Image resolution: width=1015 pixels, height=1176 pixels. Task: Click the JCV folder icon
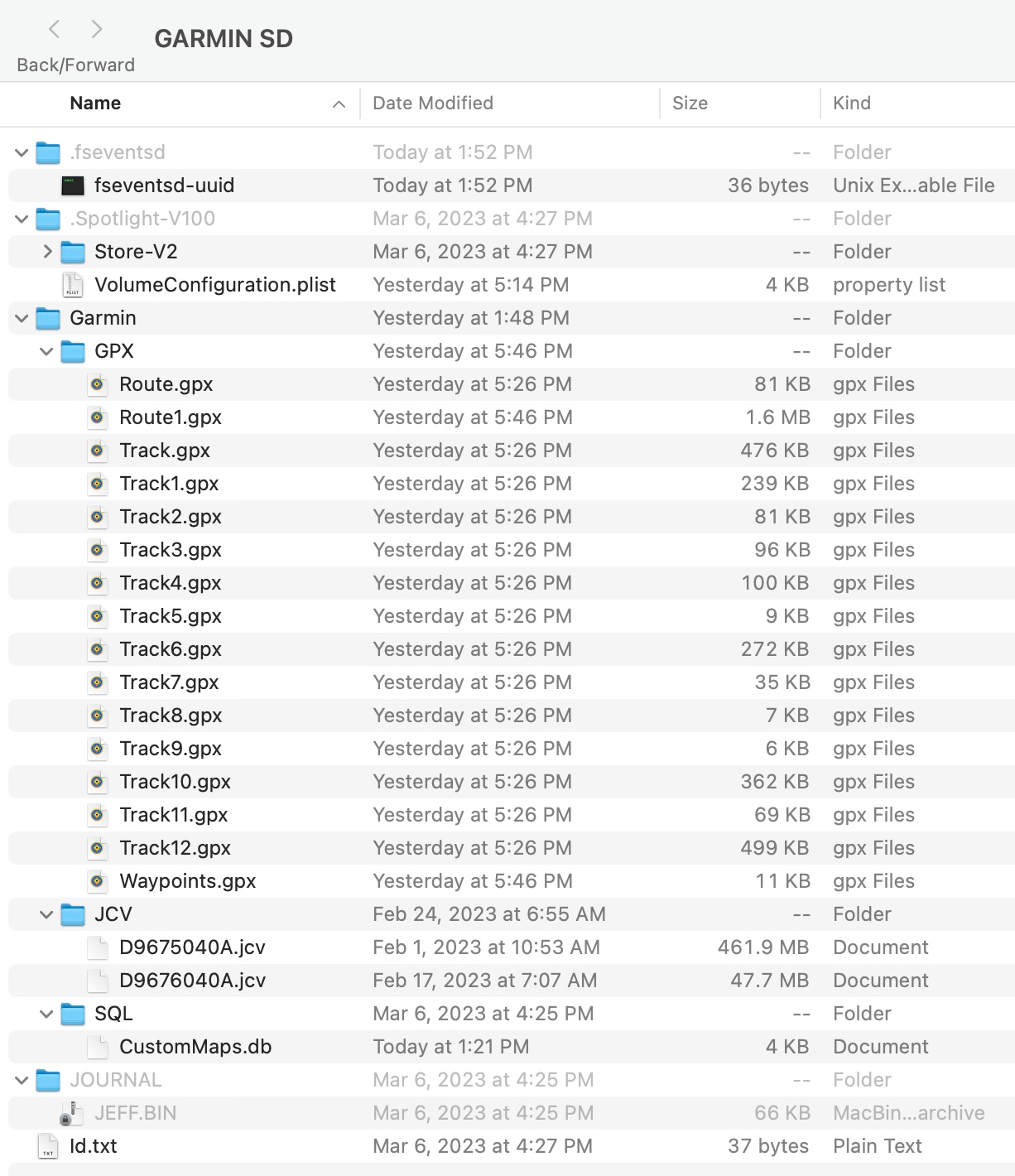tap(73, 914)
